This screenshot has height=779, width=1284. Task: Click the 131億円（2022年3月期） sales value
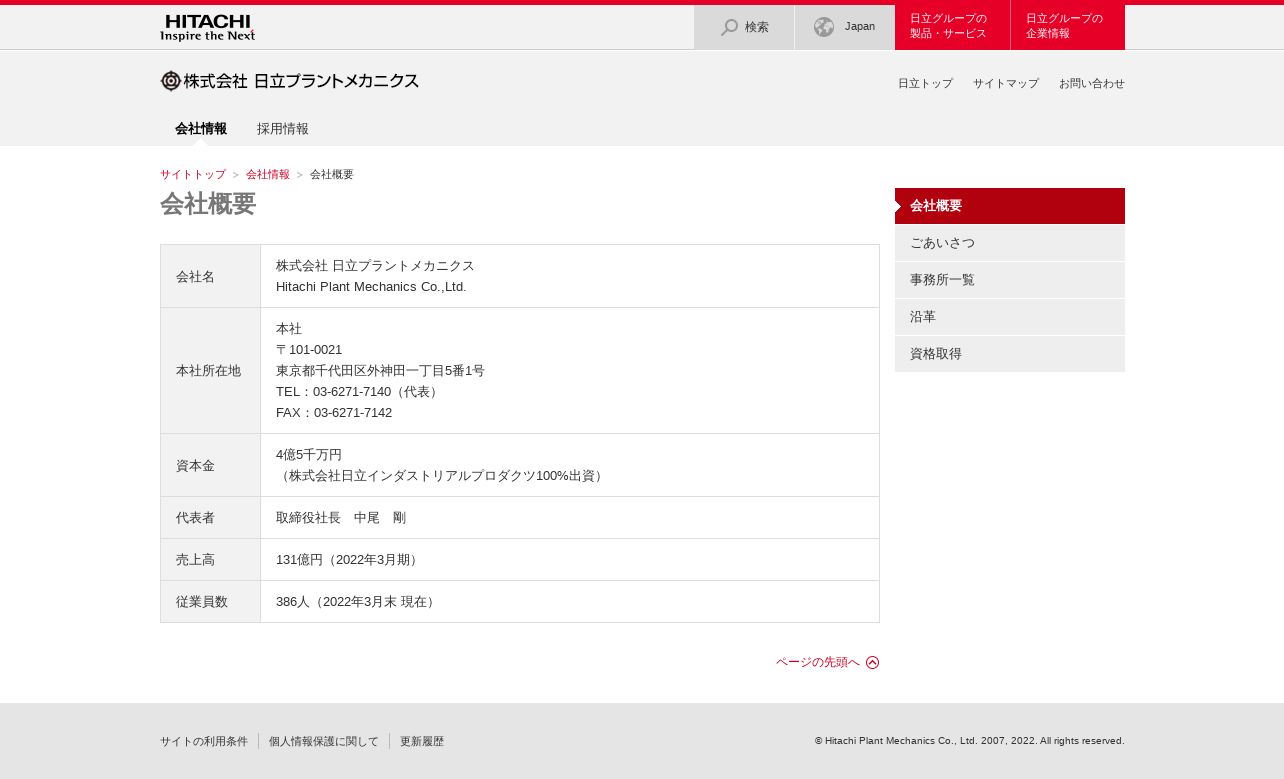tap(349, 560)
